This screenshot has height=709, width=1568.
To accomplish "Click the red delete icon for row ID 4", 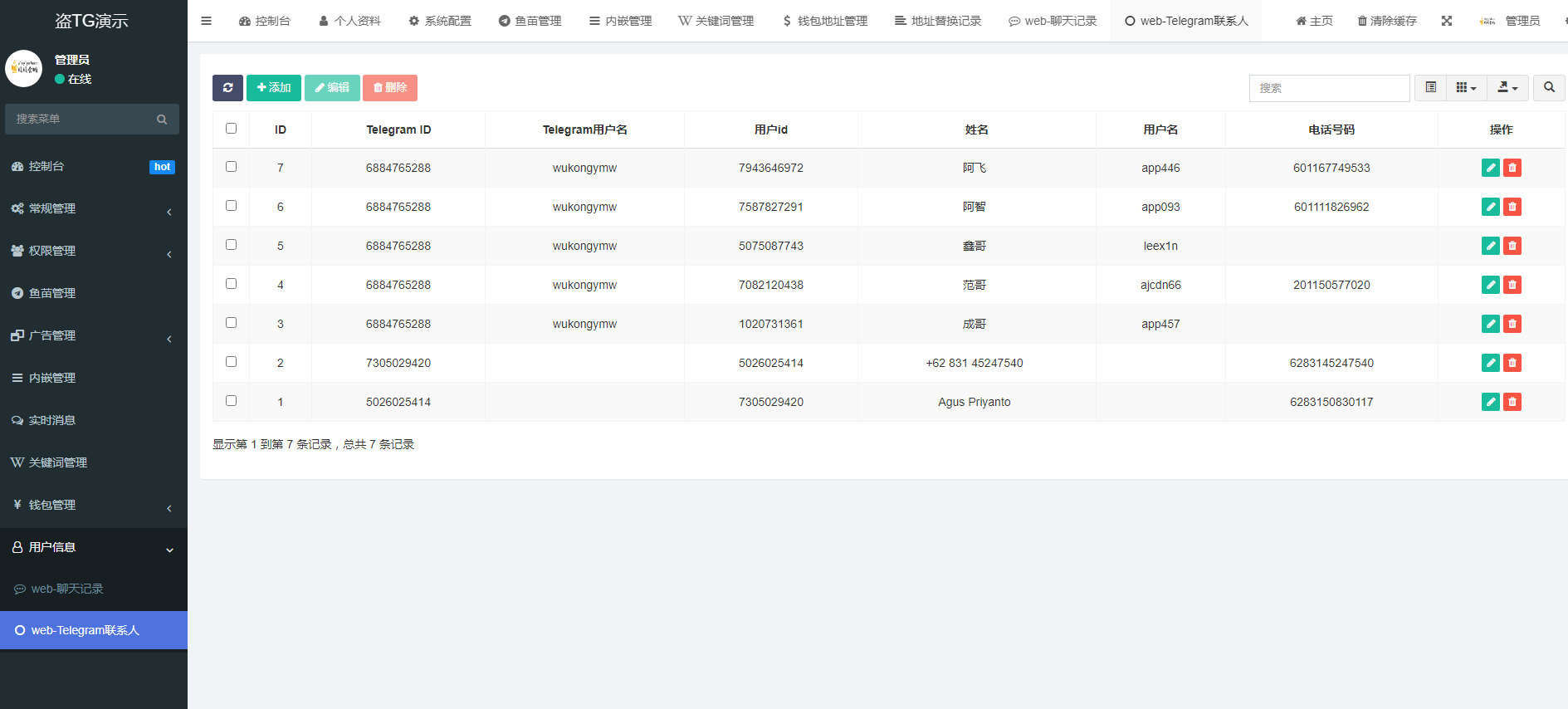I will (x=1512, y=285).
